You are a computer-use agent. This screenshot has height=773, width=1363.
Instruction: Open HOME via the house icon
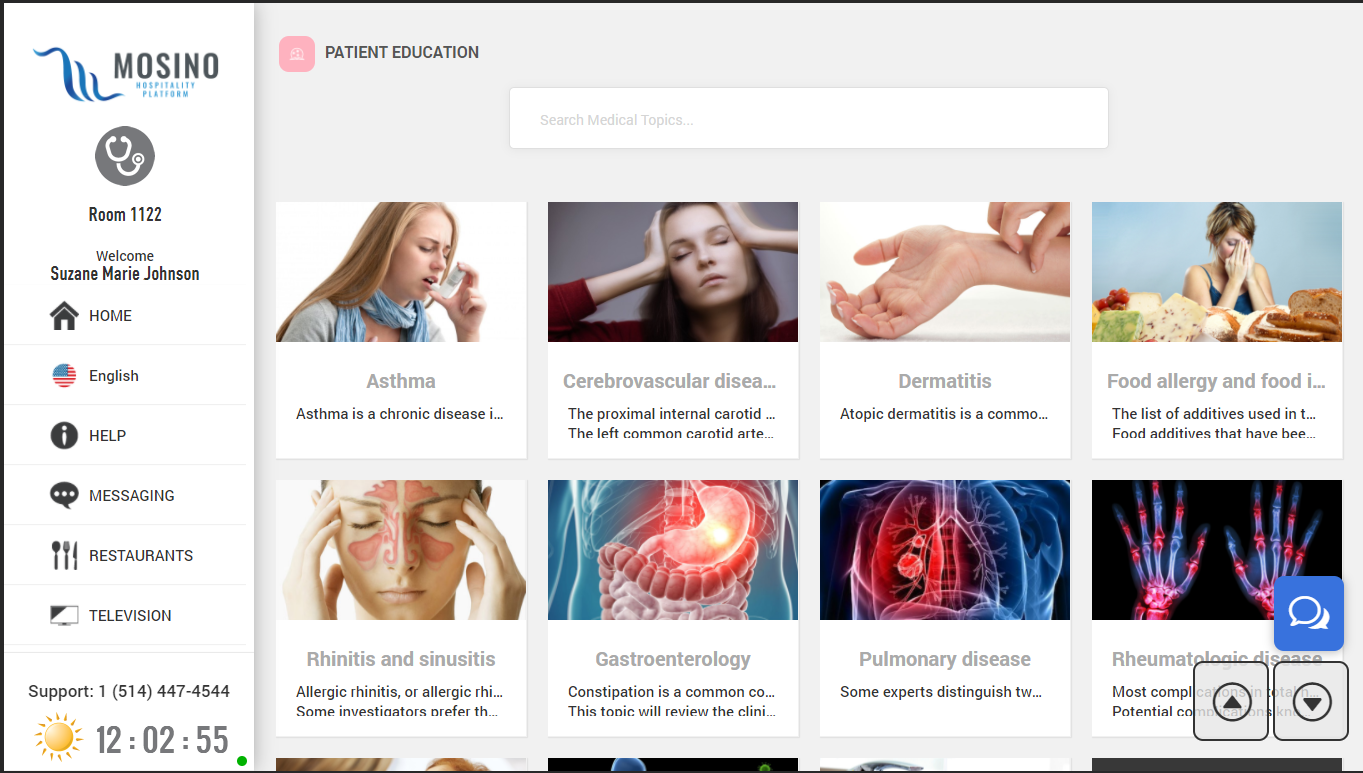pyautogui.click(x=64, y=316)
